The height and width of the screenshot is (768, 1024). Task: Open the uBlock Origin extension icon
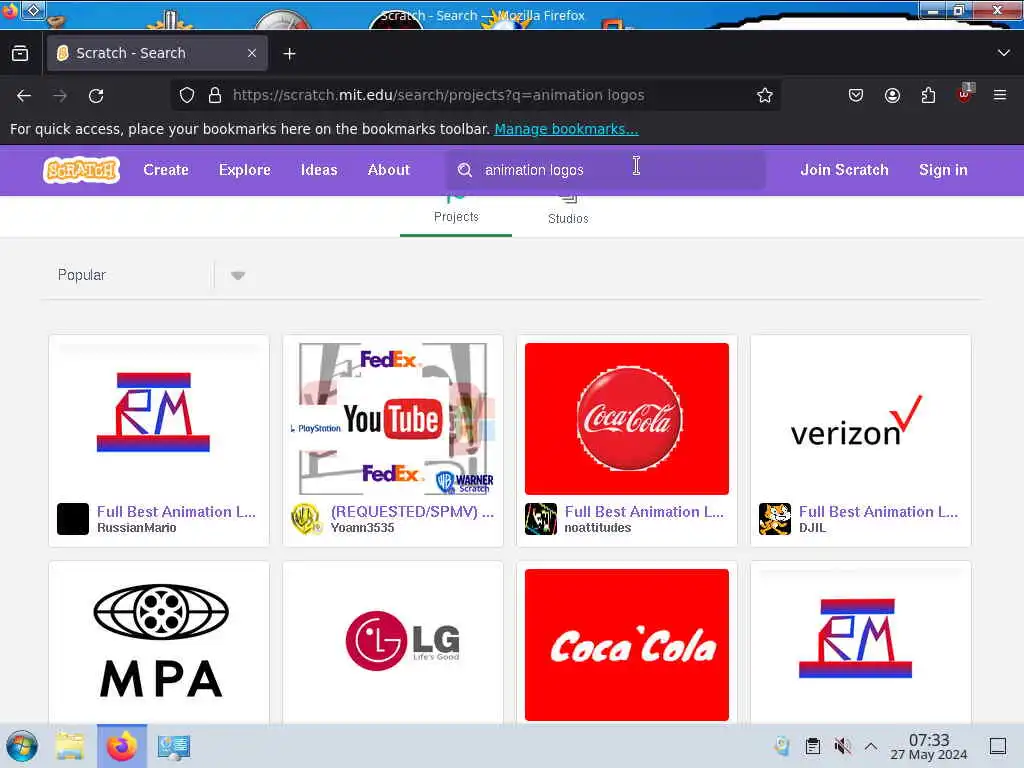[x=964, y=94]
